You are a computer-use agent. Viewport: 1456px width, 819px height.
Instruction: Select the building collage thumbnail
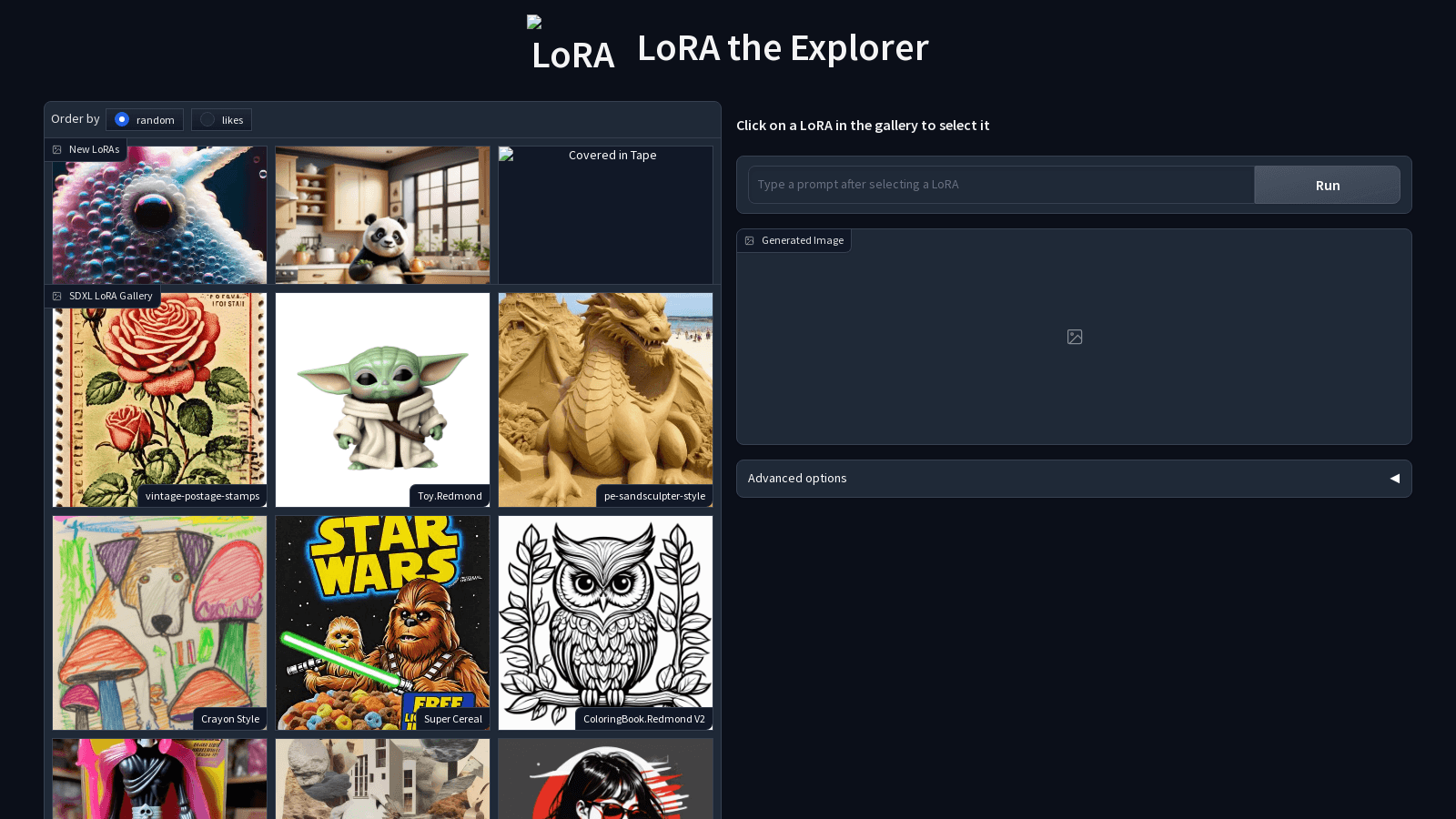[382, 779]
